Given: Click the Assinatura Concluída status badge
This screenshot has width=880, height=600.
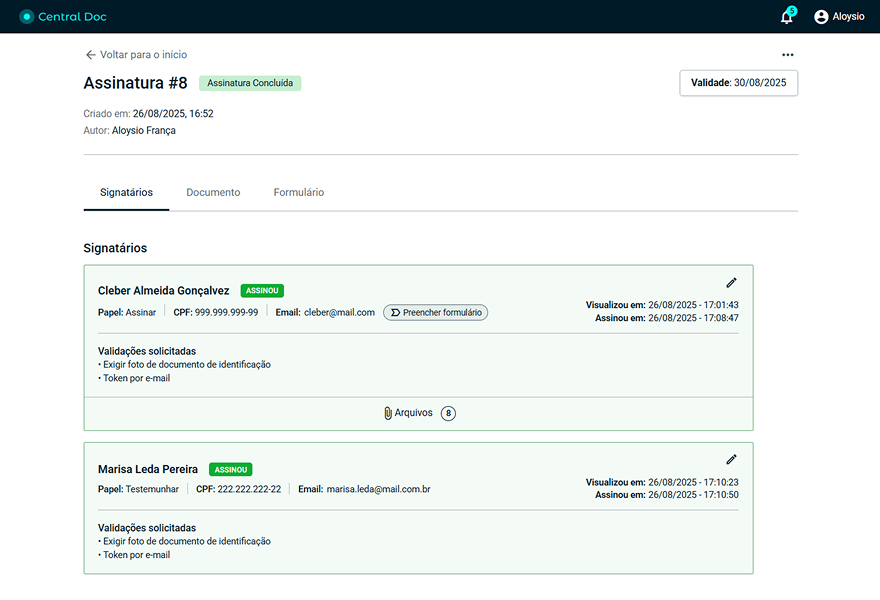Looking at the screenshot, I should click(250, 83).
